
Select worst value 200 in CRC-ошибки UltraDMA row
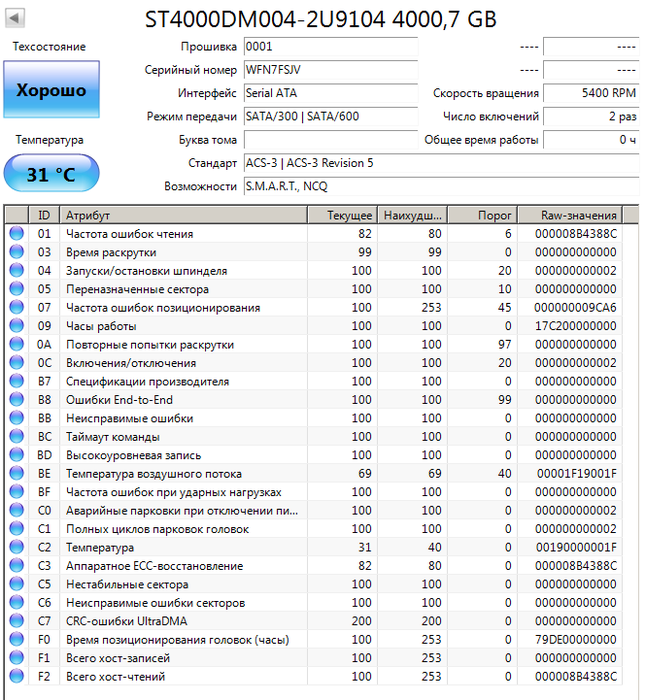click(x=431, y=621)
